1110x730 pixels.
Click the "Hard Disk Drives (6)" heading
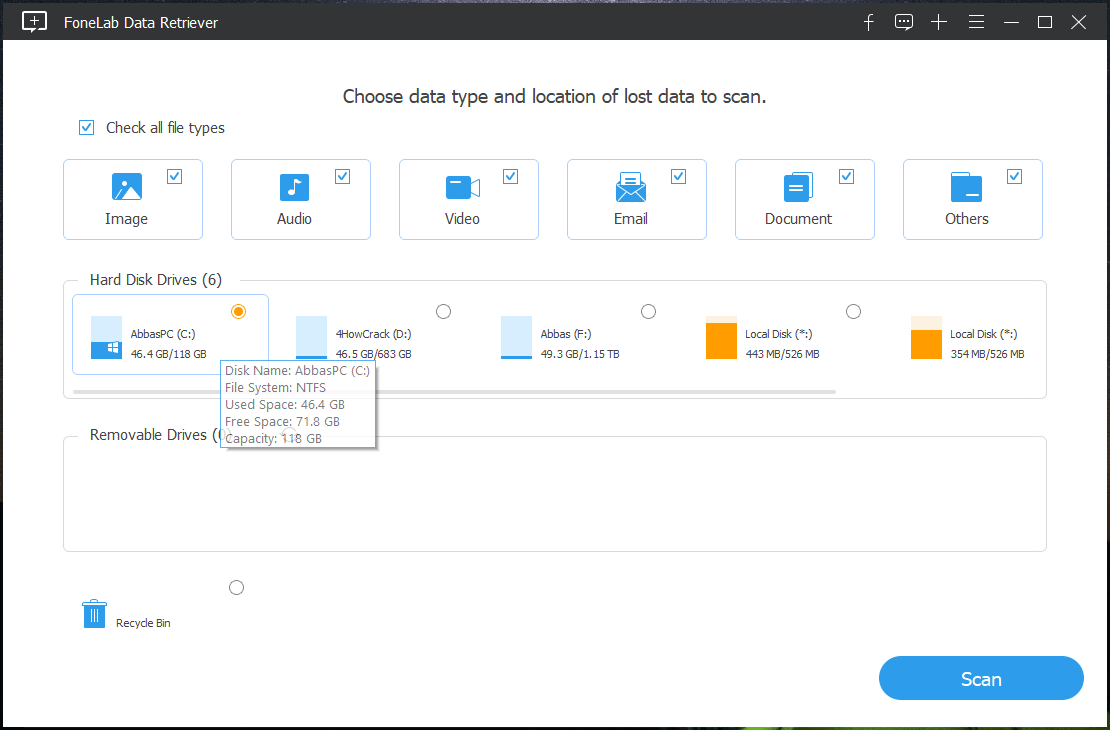(x=156, y=280)
